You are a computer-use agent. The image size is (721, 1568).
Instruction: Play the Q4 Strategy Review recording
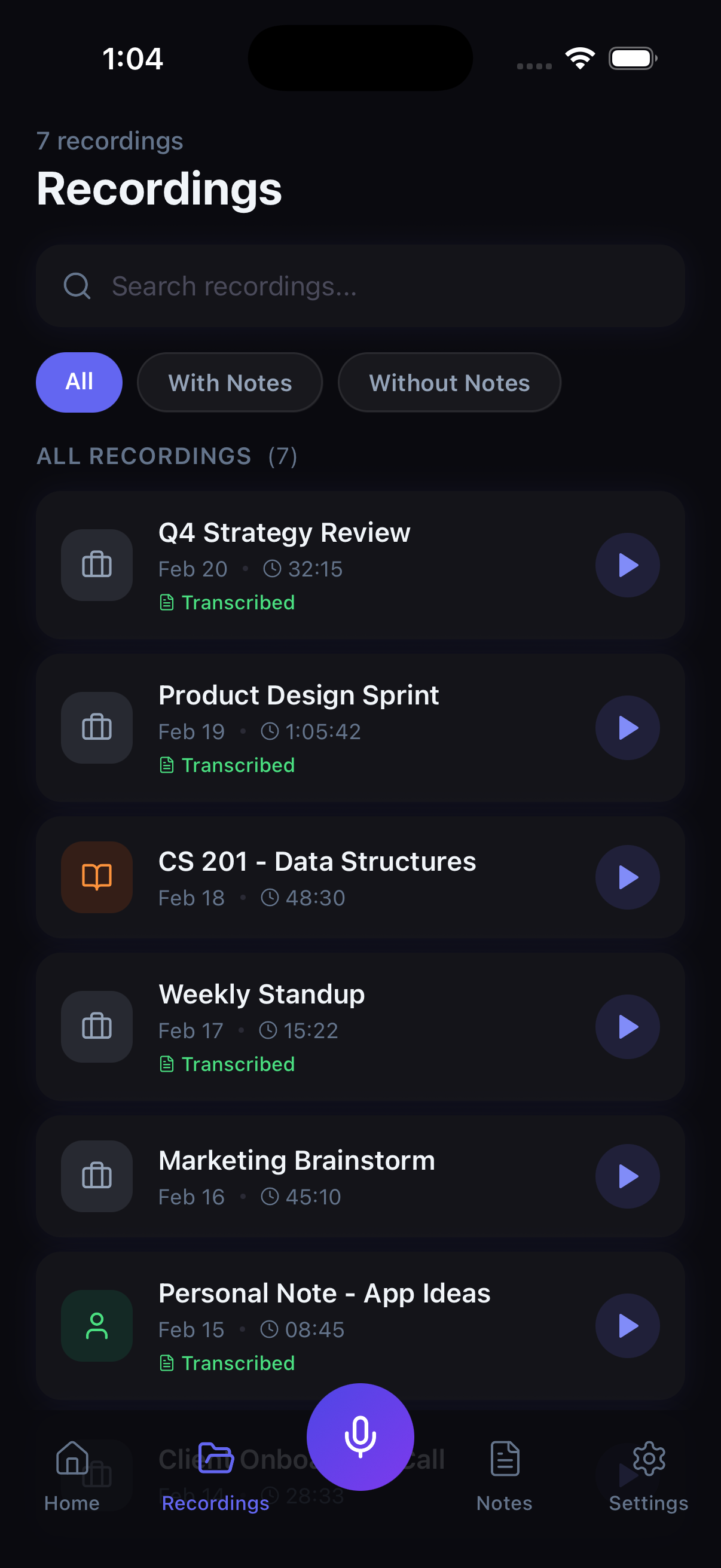click(x=627, y=565)
